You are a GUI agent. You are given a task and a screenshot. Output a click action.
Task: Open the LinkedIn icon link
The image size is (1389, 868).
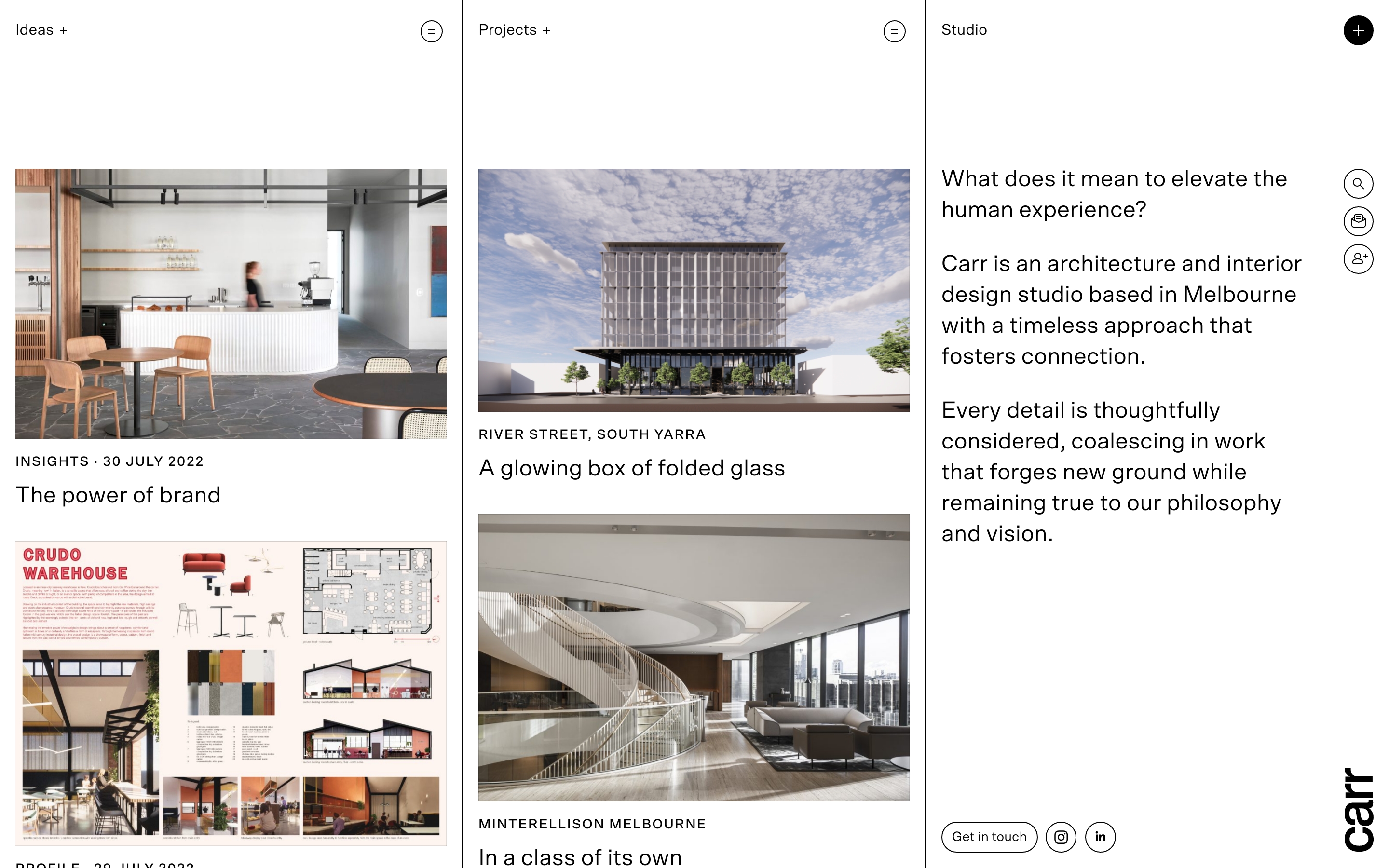coord(1100,837)
